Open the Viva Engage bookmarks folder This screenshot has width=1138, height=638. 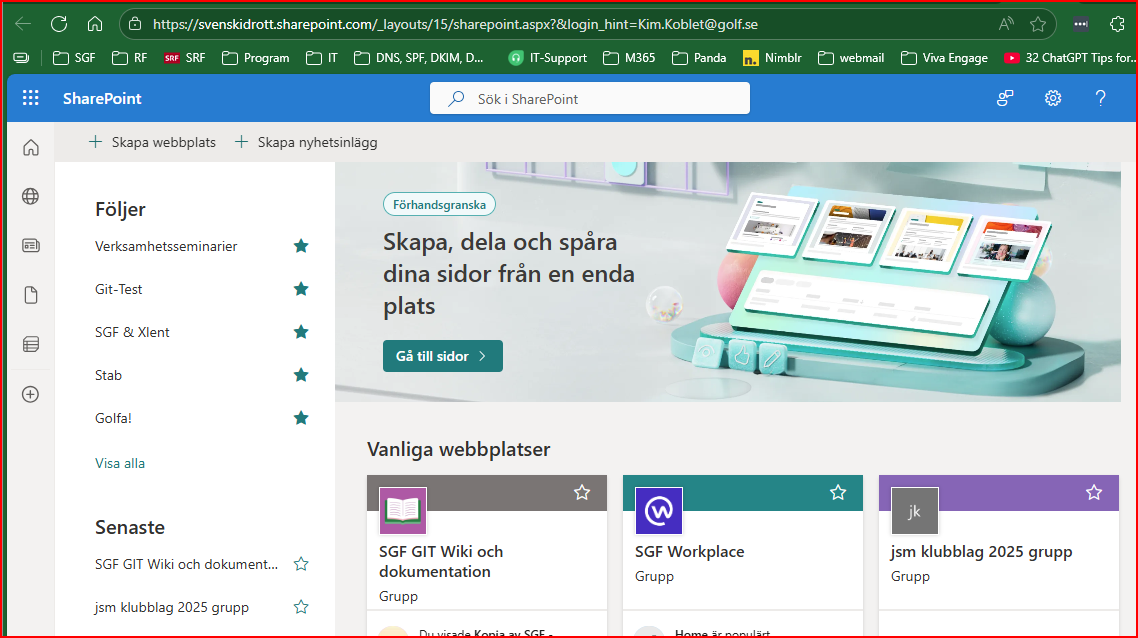944,58
